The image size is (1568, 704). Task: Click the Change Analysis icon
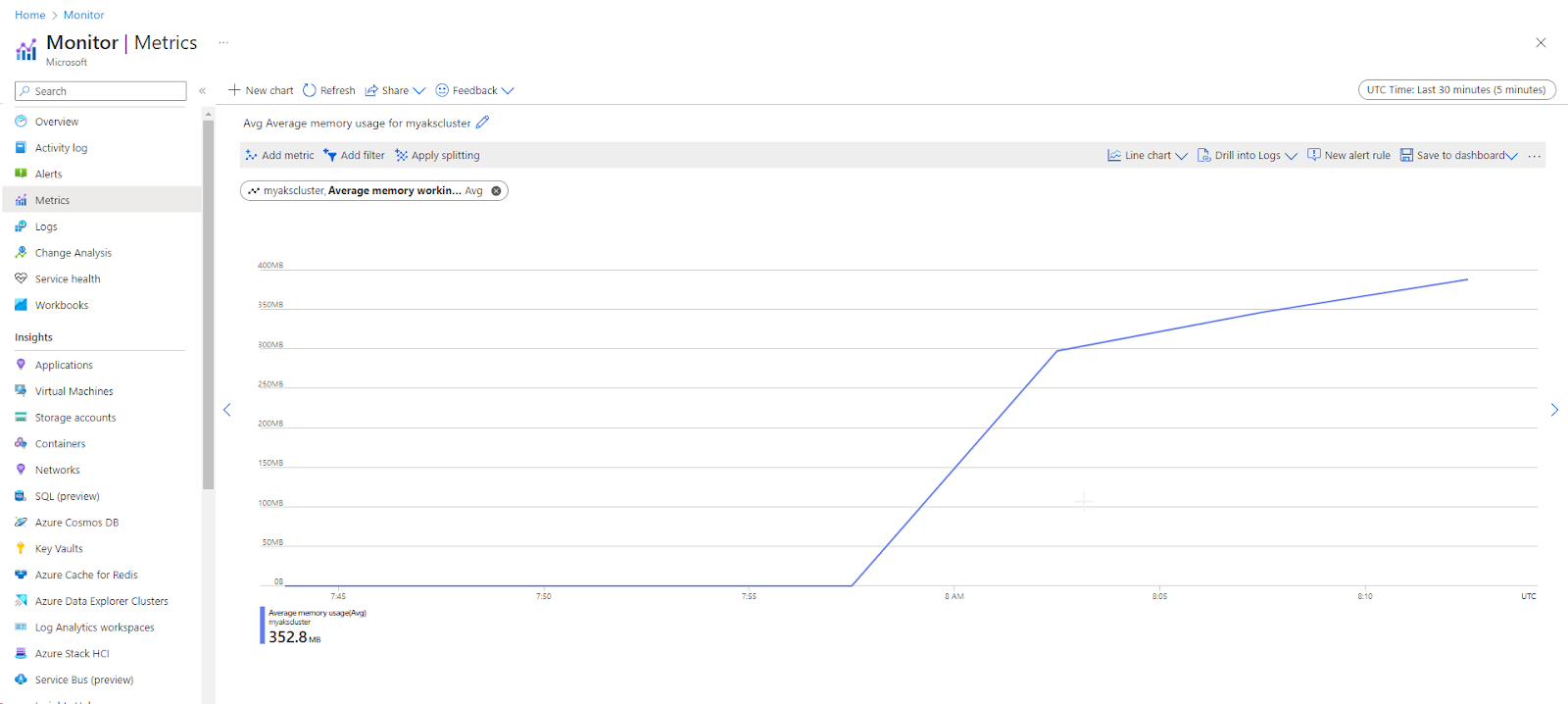tap(21, 252)
